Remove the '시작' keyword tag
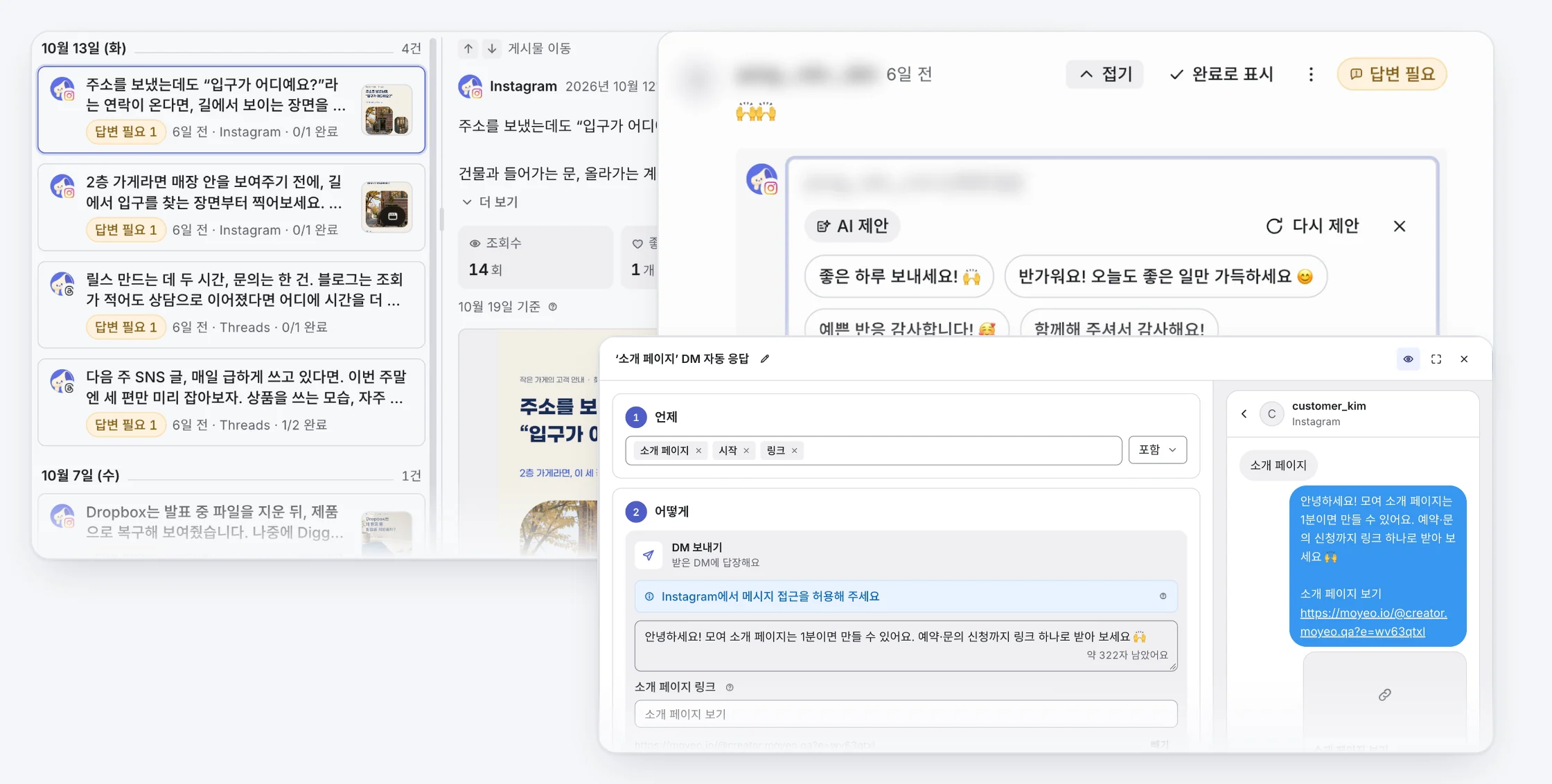The height and width of the screenshot is (784, 1552). pos(746,451)
